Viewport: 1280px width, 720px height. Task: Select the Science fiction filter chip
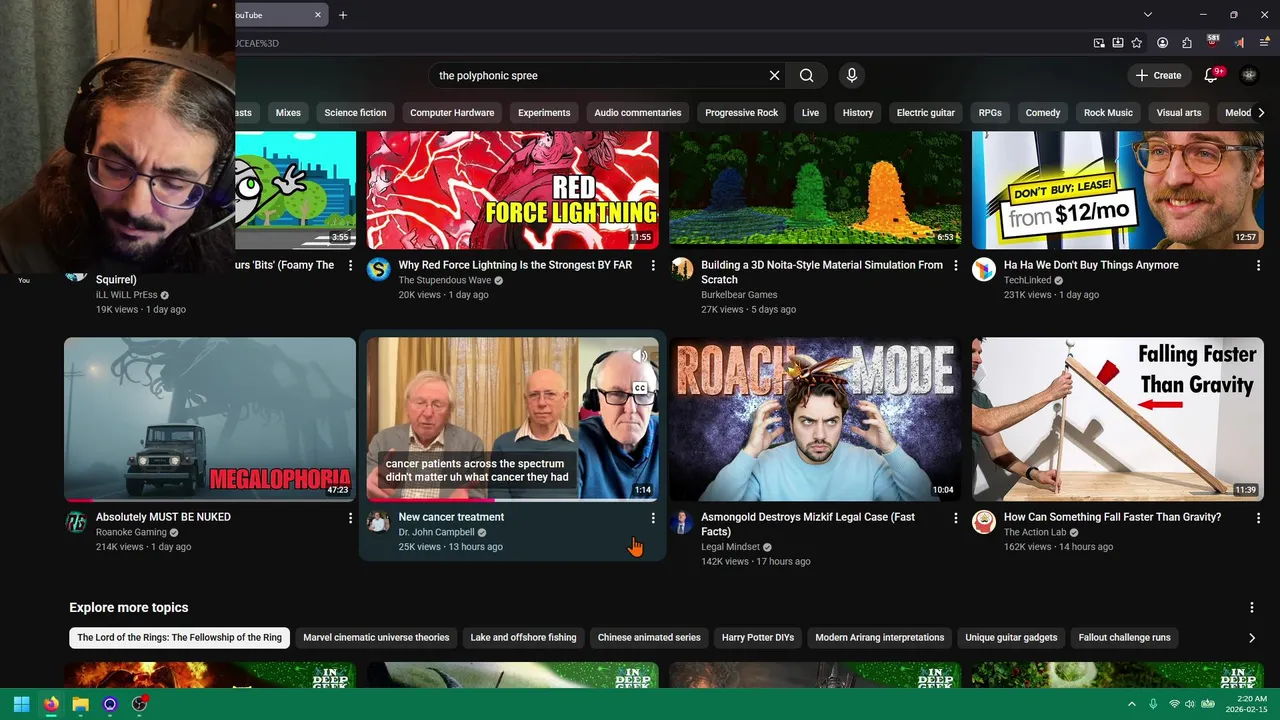(x=355, y=113)
